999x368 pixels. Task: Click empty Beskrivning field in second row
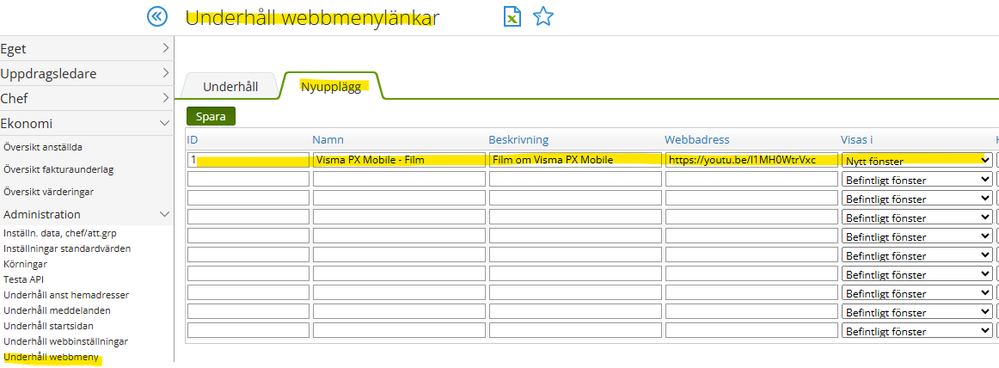(x=575, y=179)
